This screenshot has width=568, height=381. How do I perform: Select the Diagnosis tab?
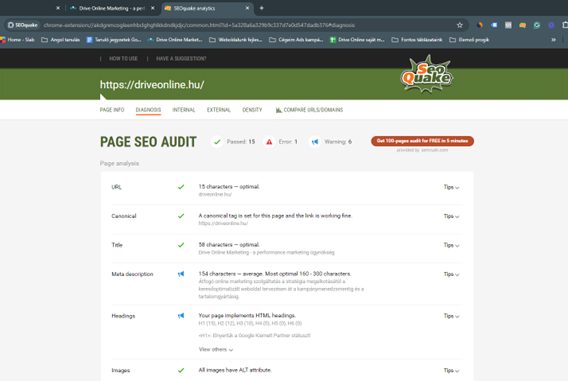[148, 110]
